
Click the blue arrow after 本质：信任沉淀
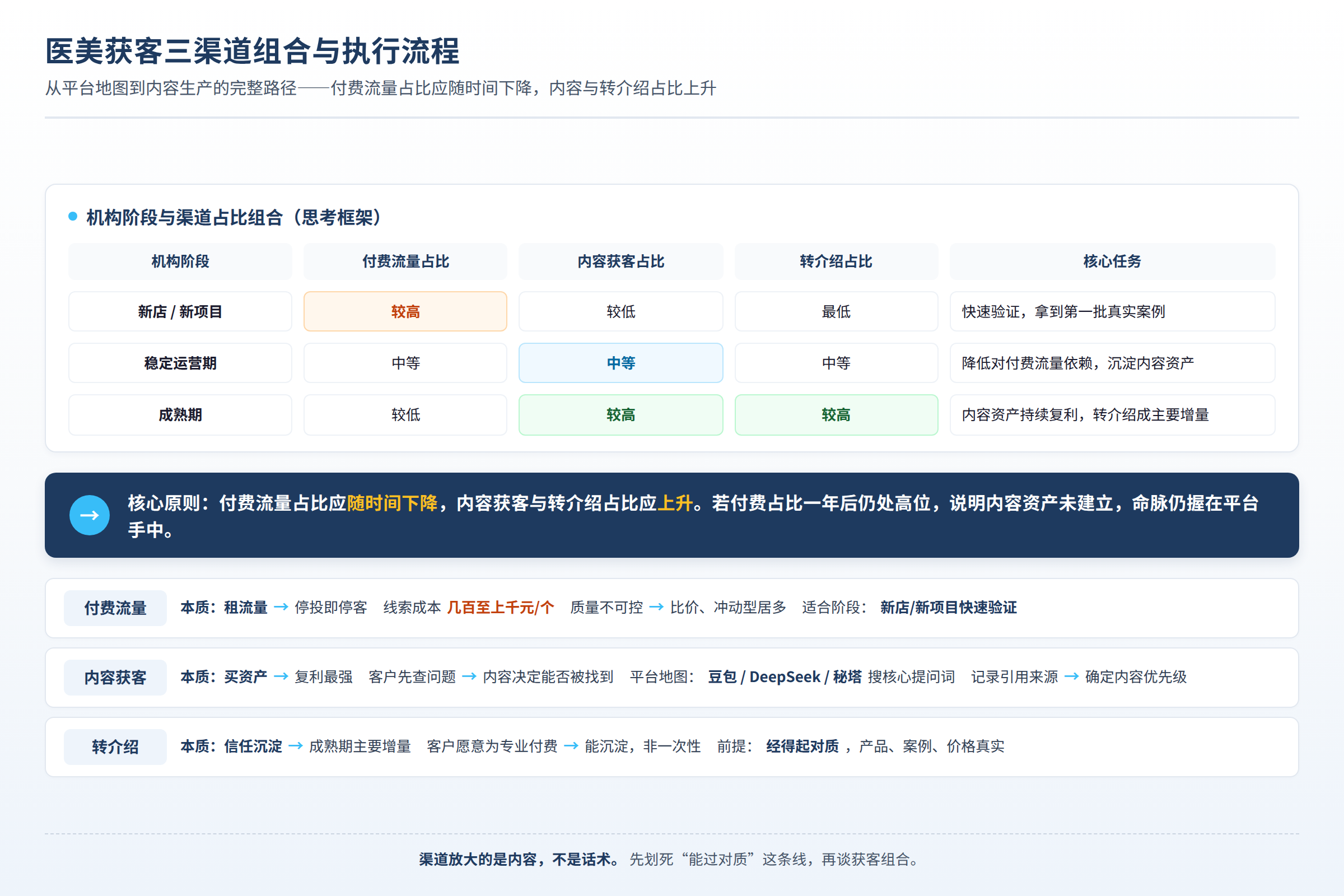click(x=296, y=746)
